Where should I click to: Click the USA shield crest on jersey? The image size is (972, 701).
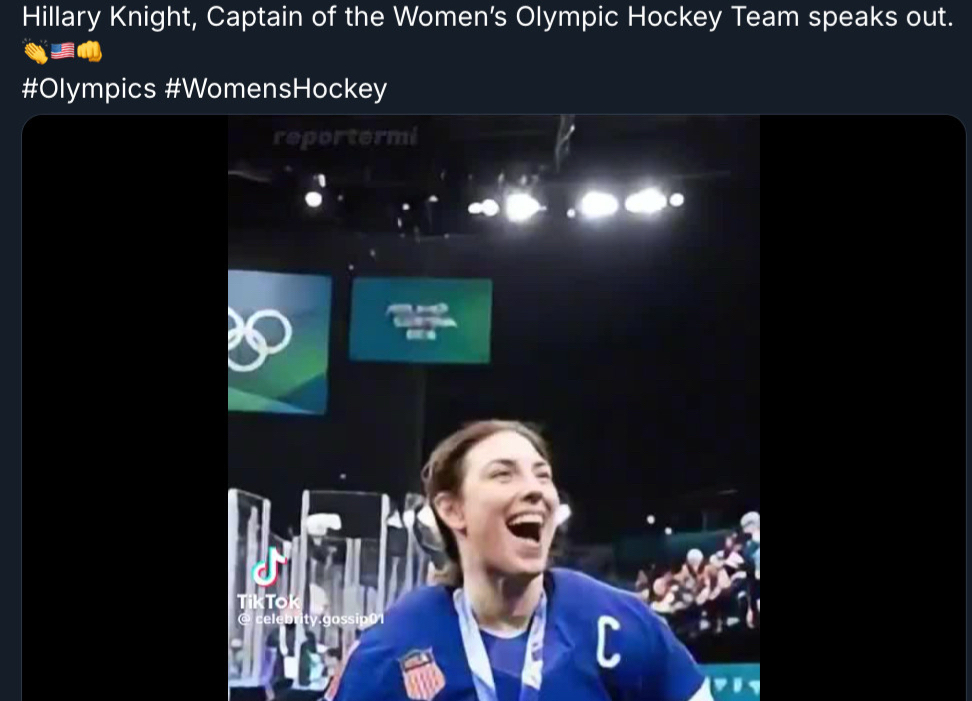coord(422,673)
